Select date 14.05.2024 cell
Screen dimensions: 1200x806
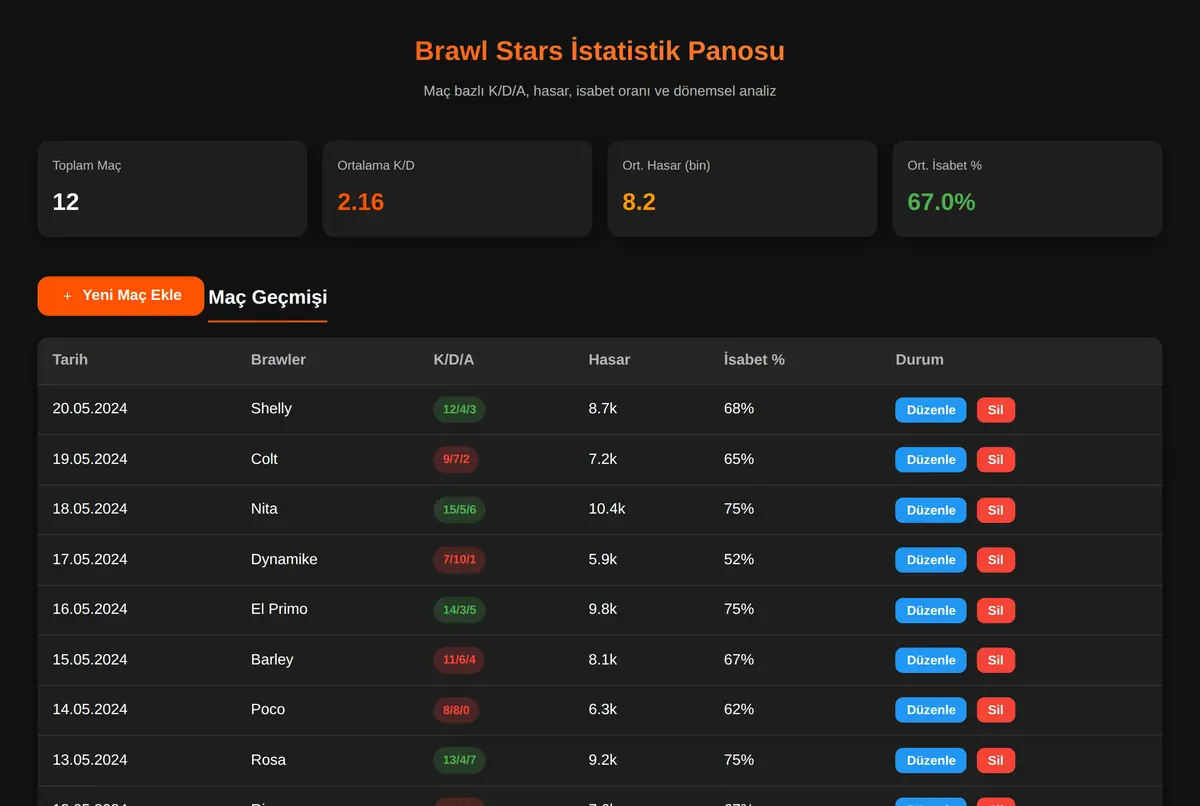(90, 709)
